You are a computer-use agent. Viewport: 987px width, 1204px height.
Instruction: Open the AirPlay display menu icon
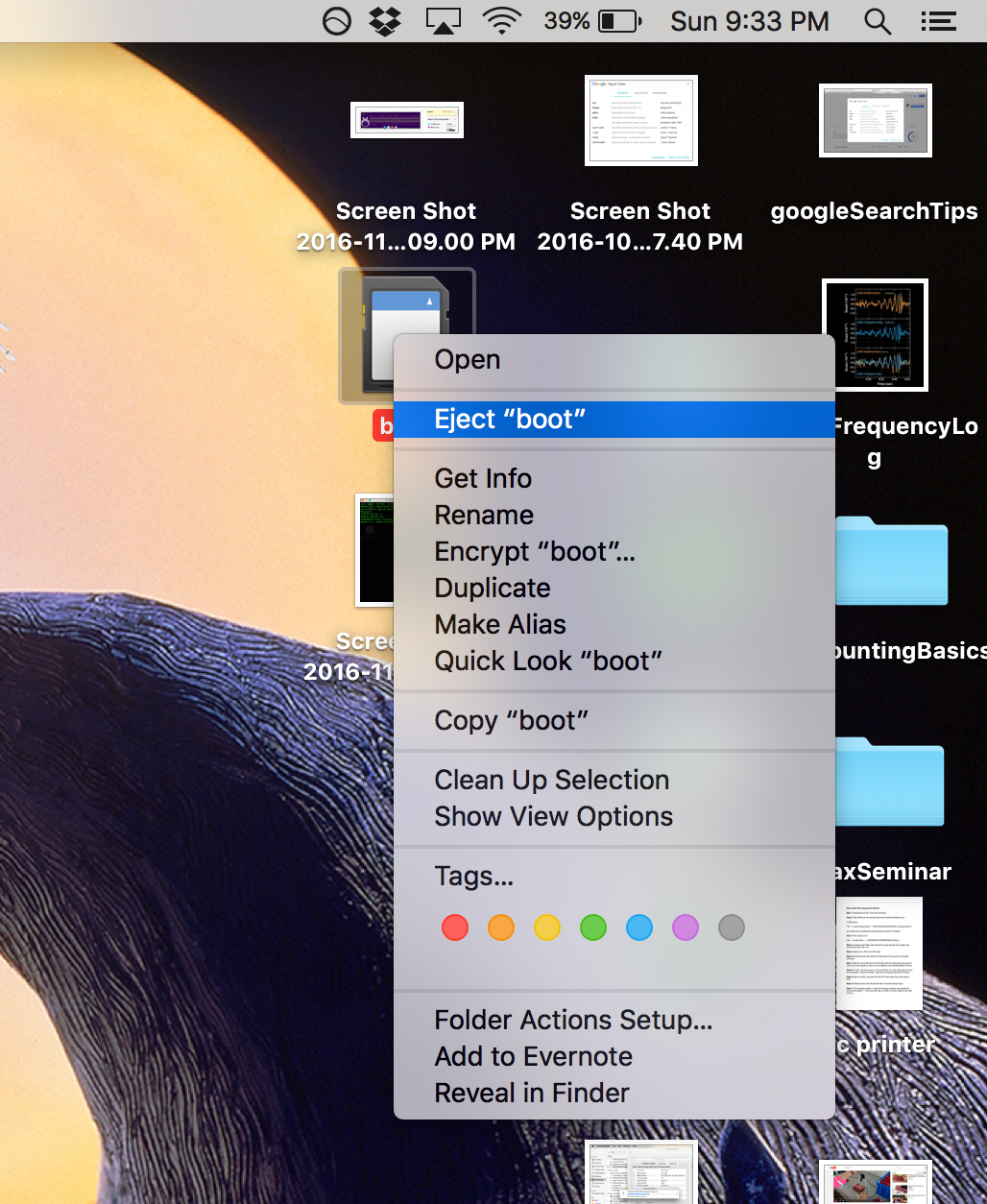[443, 21]
